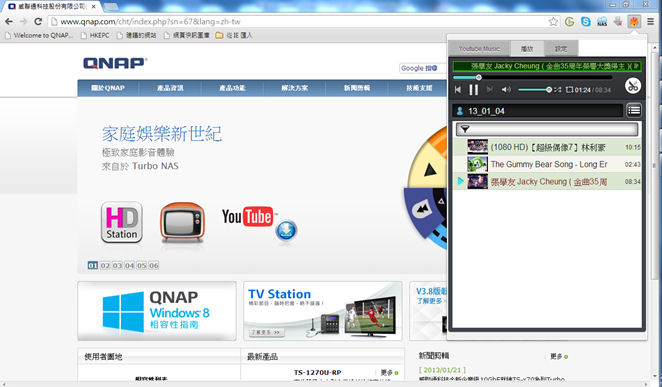Image resolution: width=662 pixels, height=387 pixels.
Task: Bookmark this page with star icon
Action: coord(553,22)
